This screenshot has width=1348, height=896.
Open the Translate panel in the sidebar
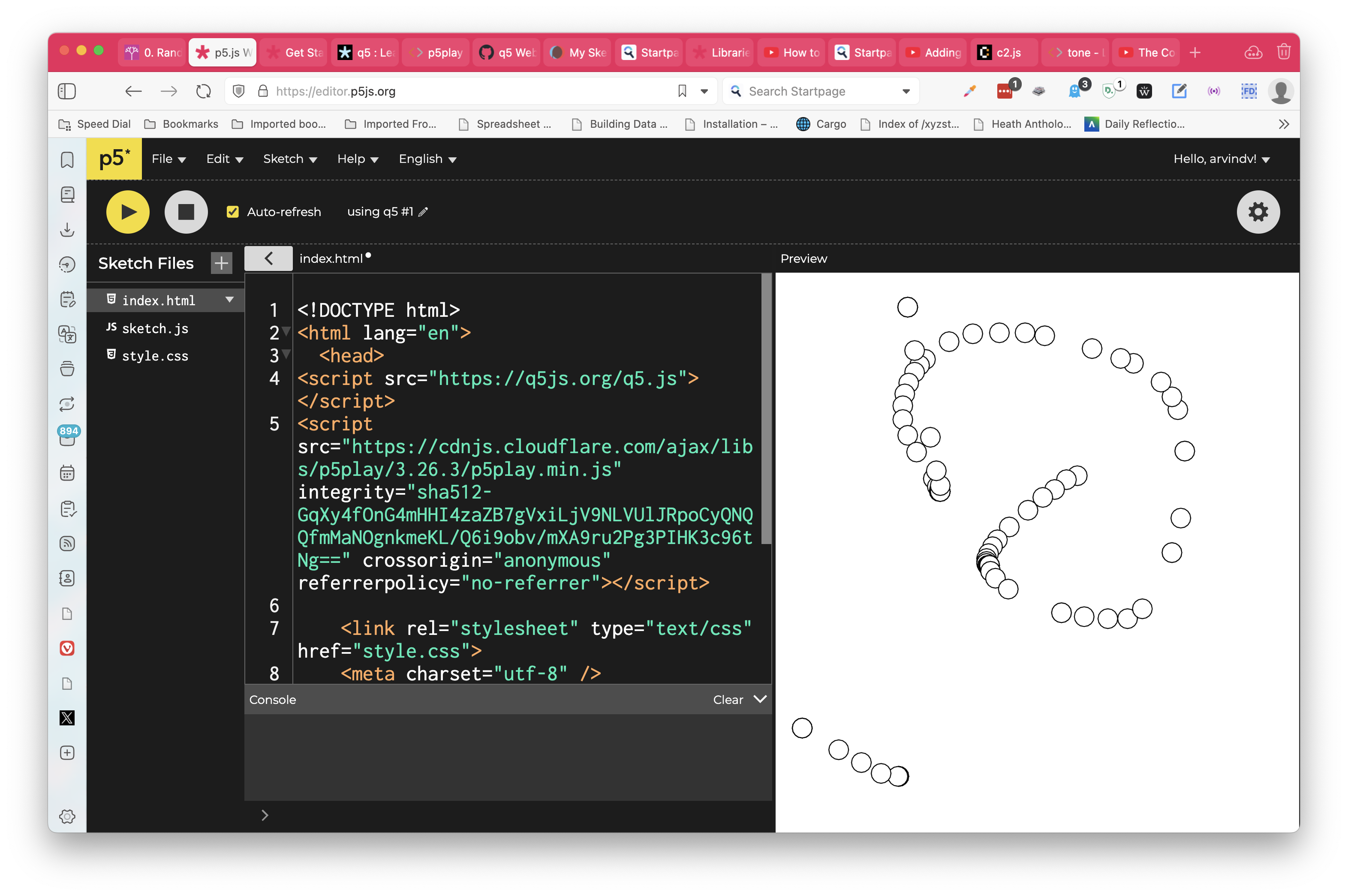pos(67,334)
